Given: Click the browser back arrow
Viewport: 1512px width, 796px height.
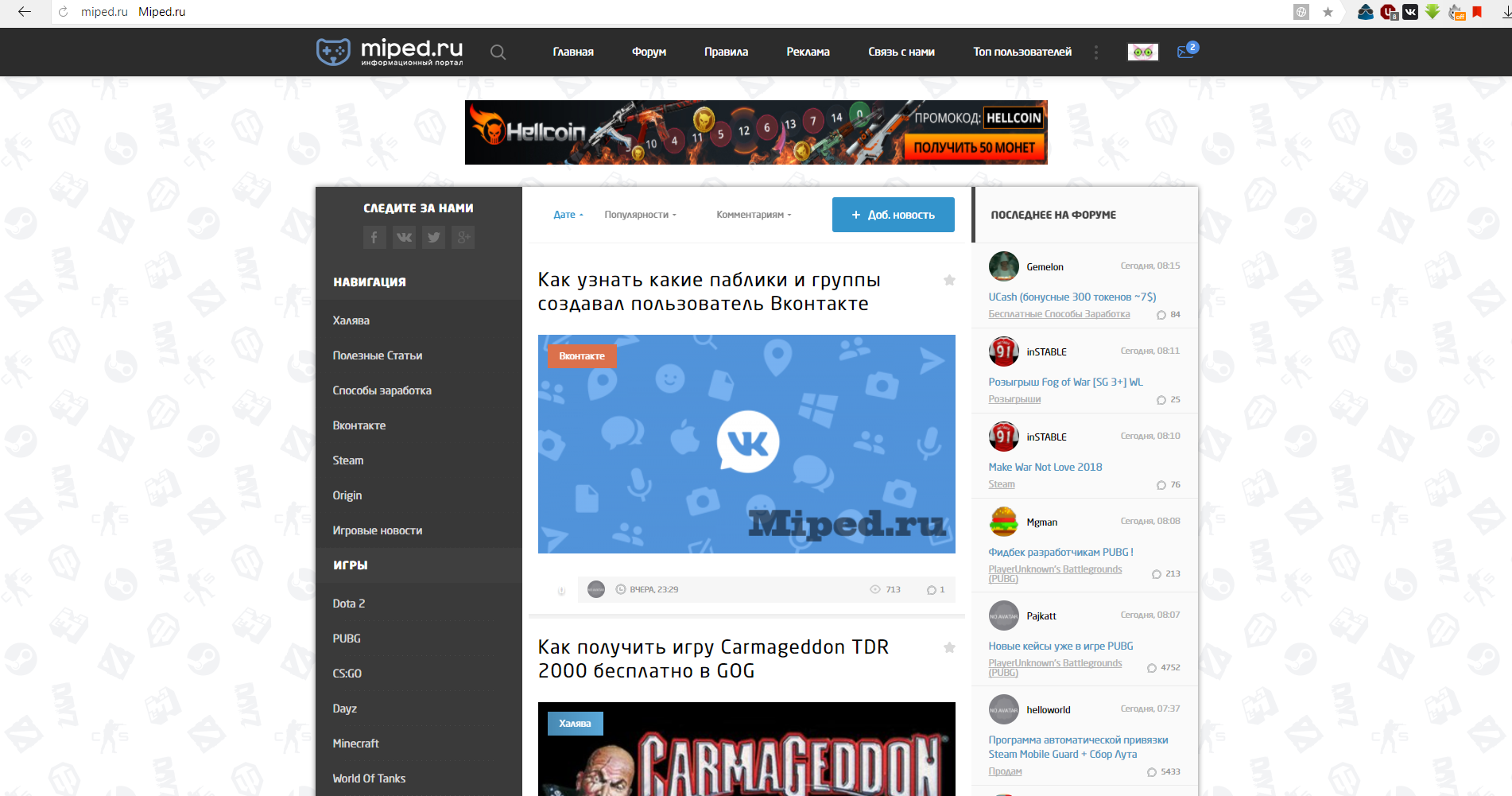Looking at the screenshot, I should click(x=25, y=12).
